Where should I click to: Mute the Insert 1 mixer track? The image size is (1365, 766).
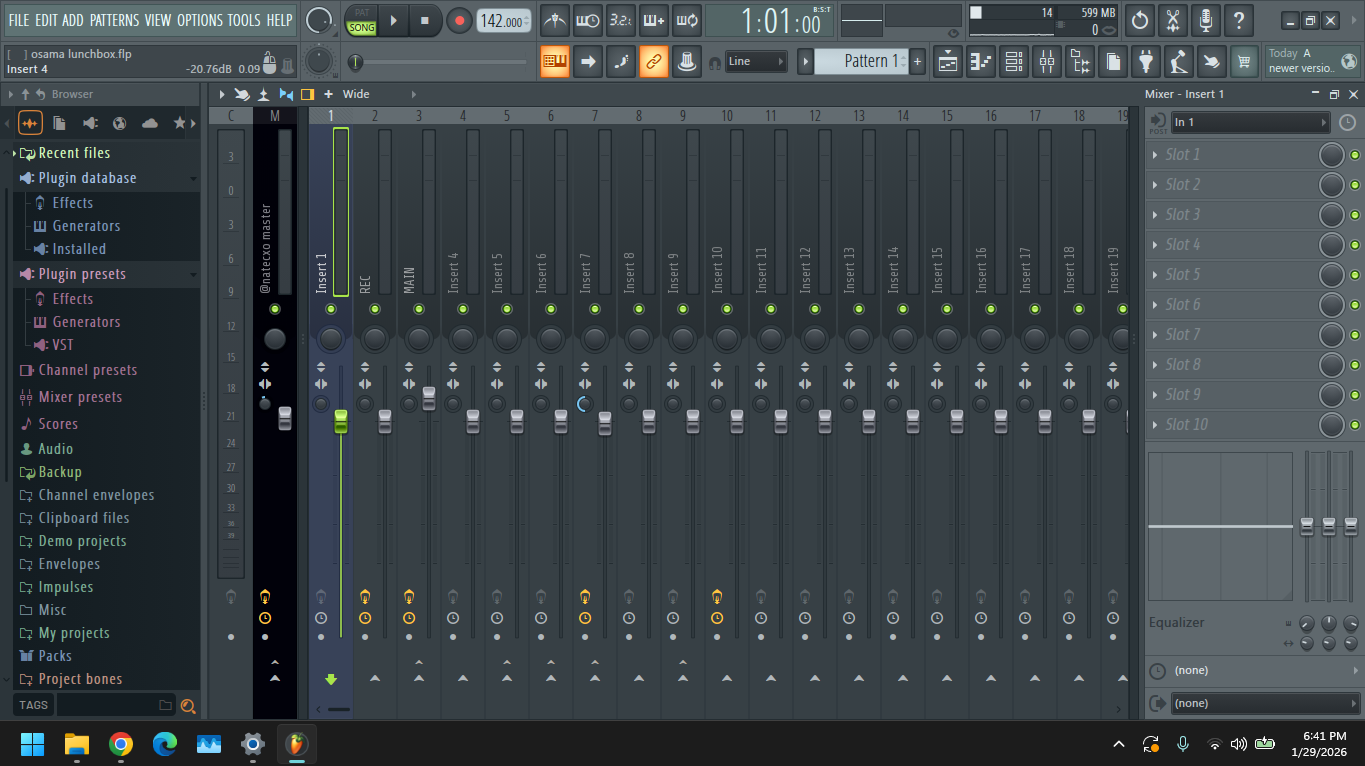coord(331,309)
